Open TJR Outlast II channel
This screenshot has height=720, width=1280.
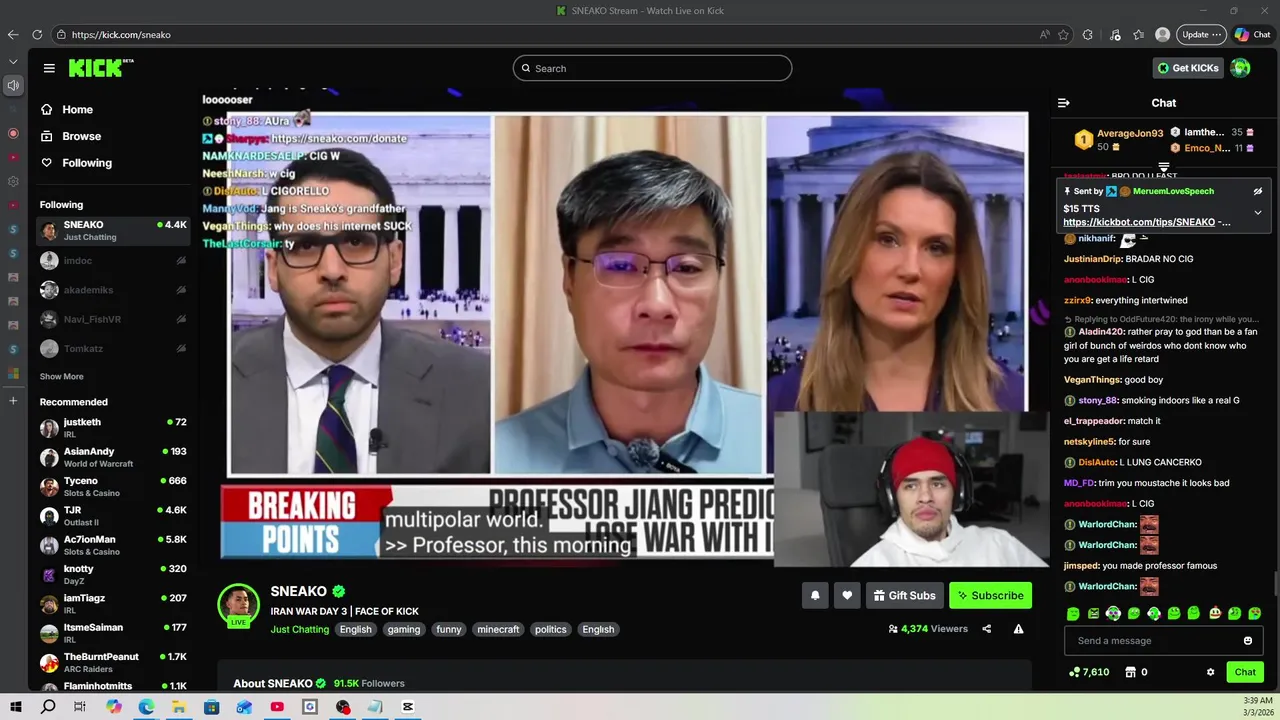pyautogui.click(x=113, y=516)
